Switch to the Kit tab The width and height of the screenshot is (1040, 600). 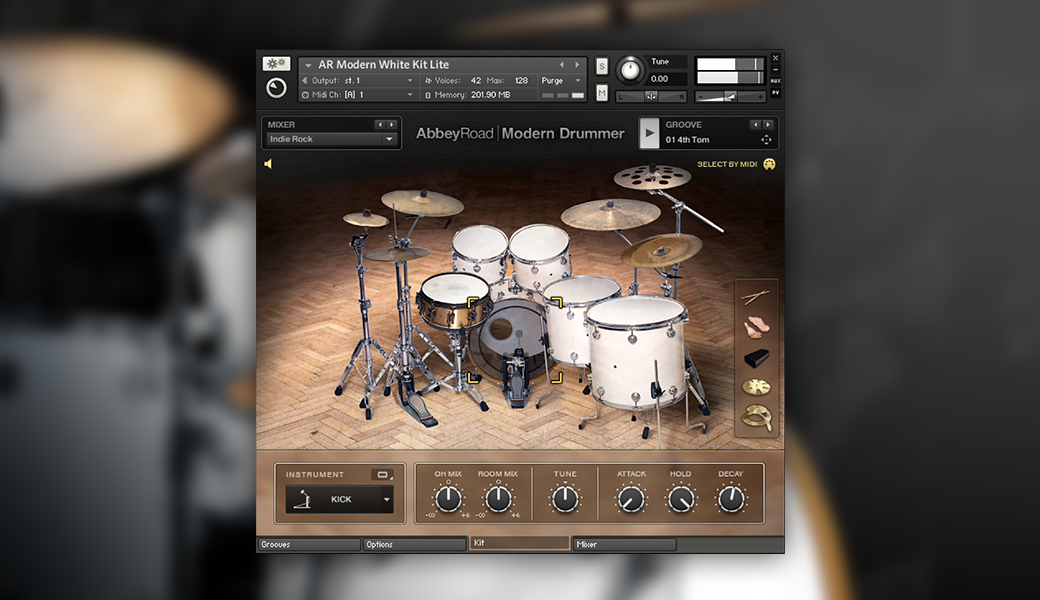click(x=519, y=543)
